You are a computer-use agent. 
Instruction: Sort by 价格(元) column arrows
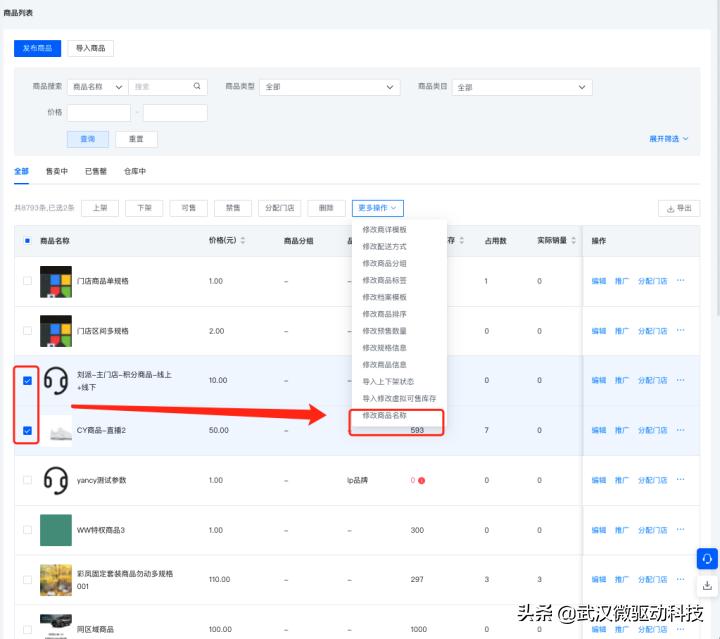pos(242,241)
